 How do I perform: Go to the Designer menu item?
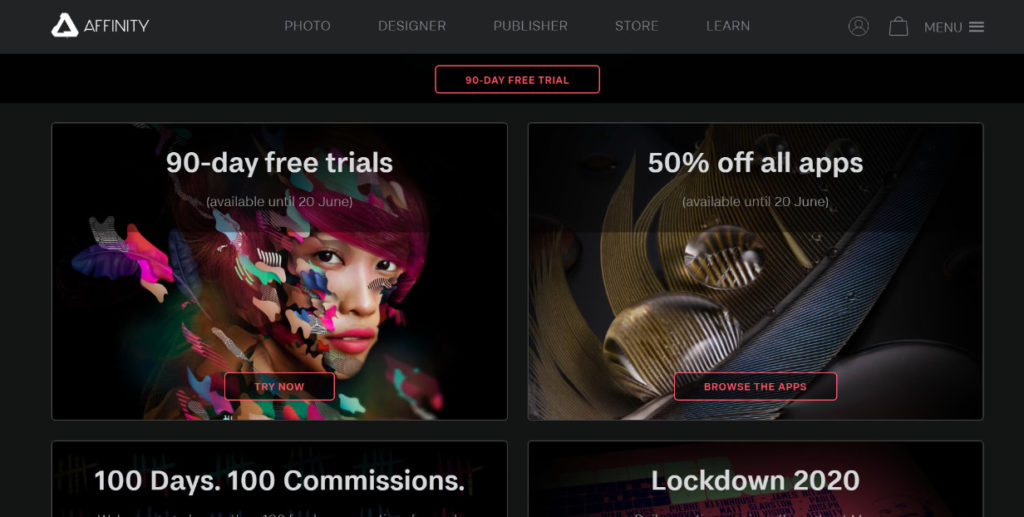click(412, 26)
